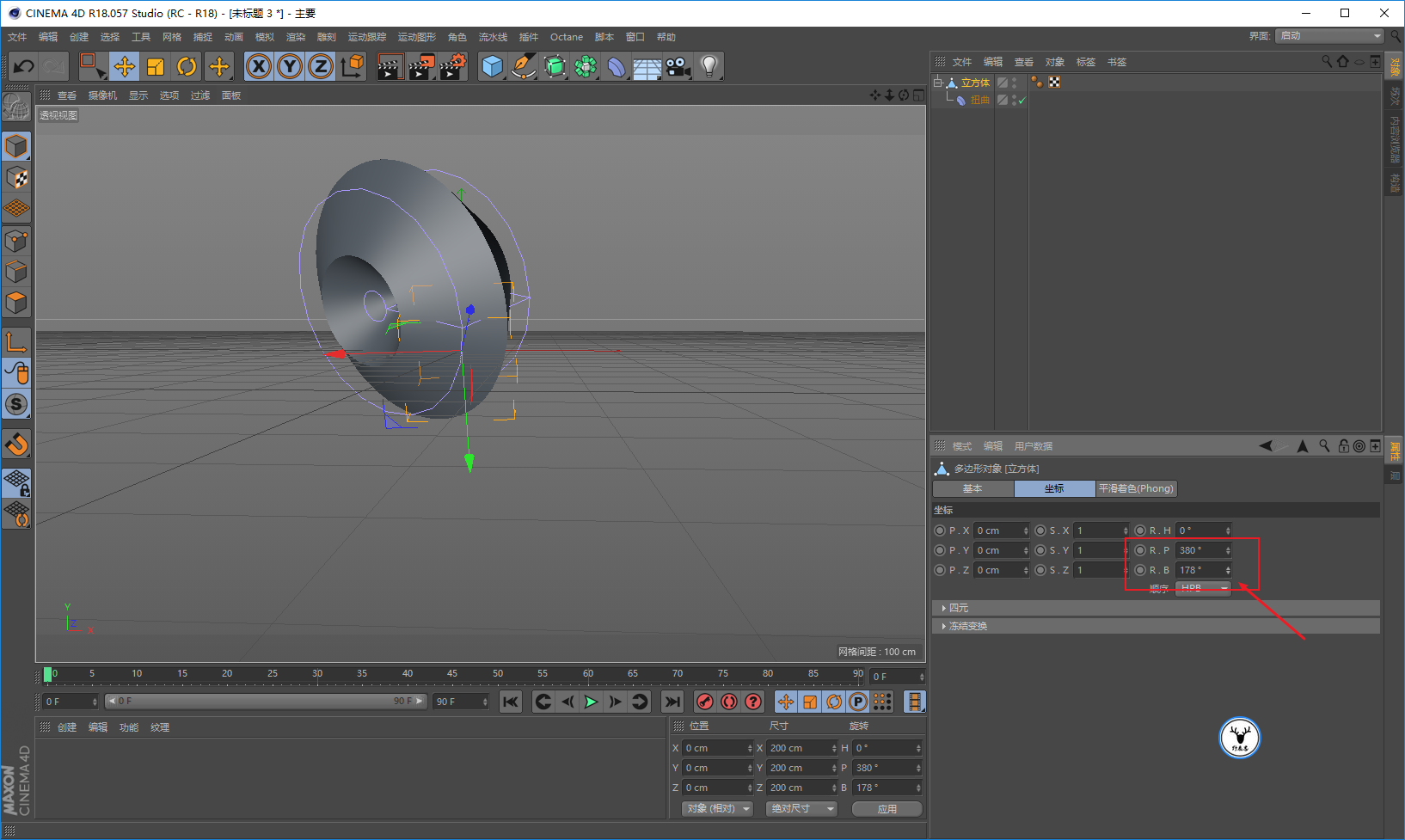1405x840 pixels.
Task: Toggle 扭曲 deformer green enable checkmark
Action: point(1022,101)
